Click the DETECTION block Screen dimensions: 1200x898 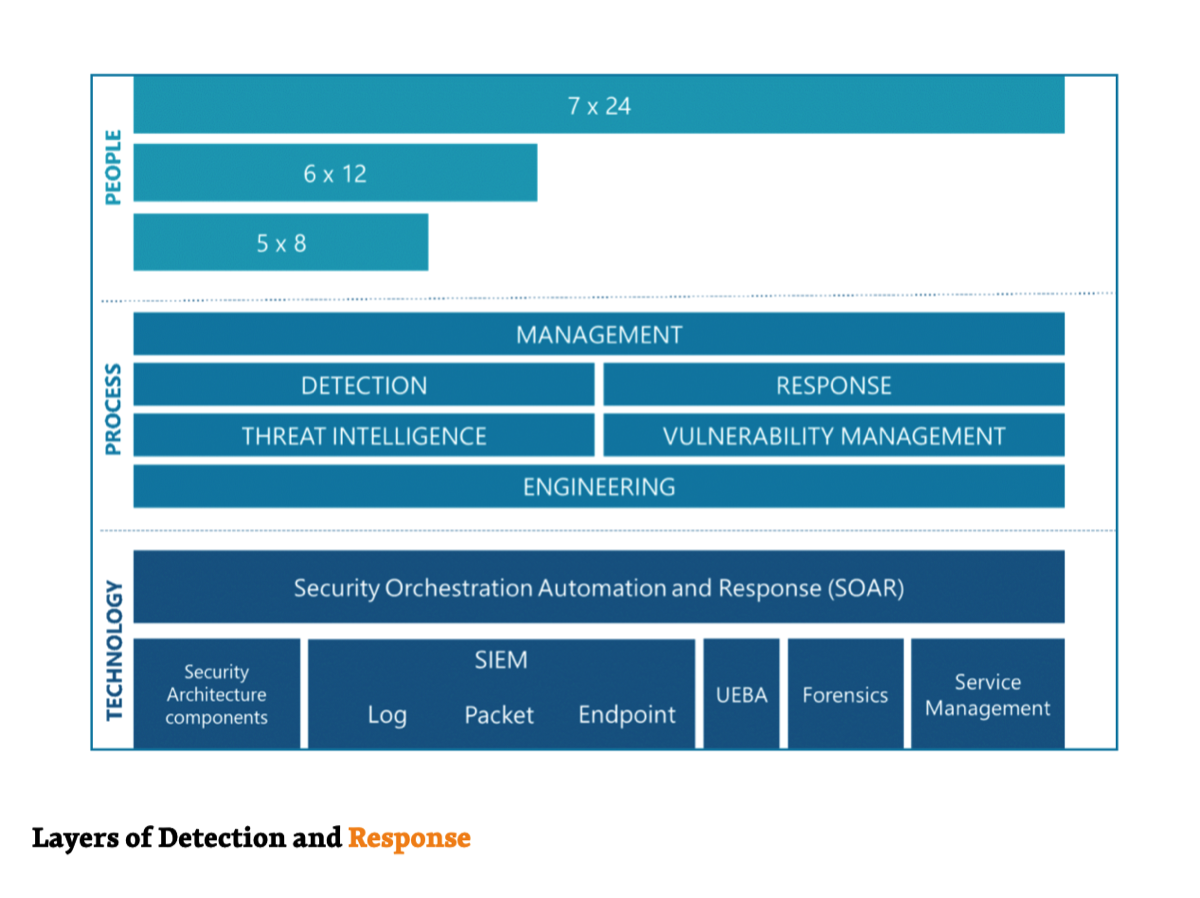363,385
